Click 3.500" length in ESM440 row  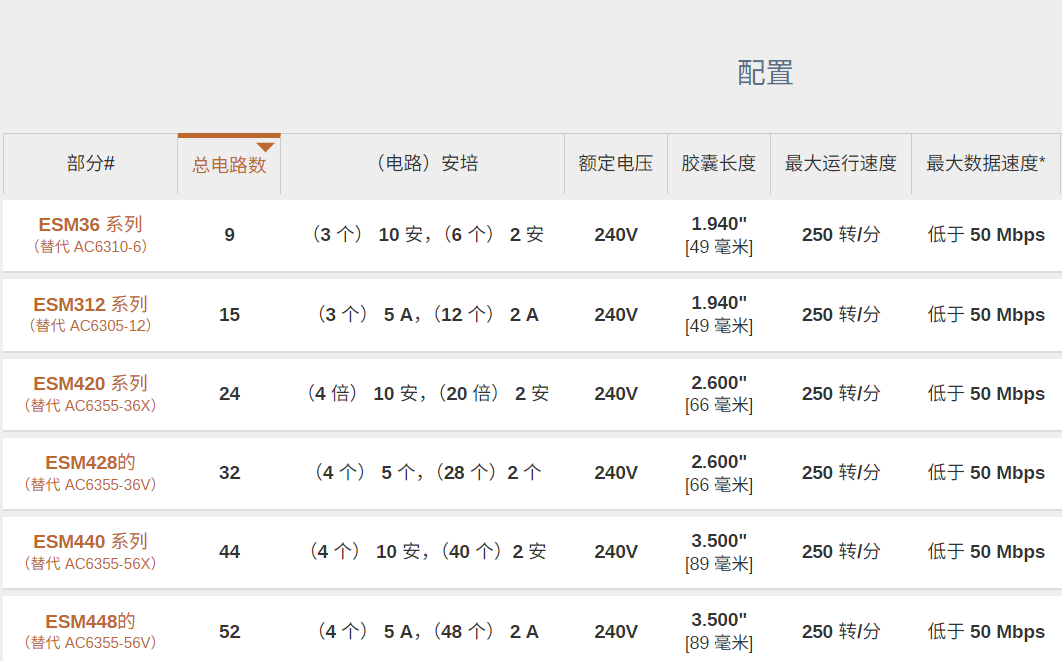(x=719, y=541)
